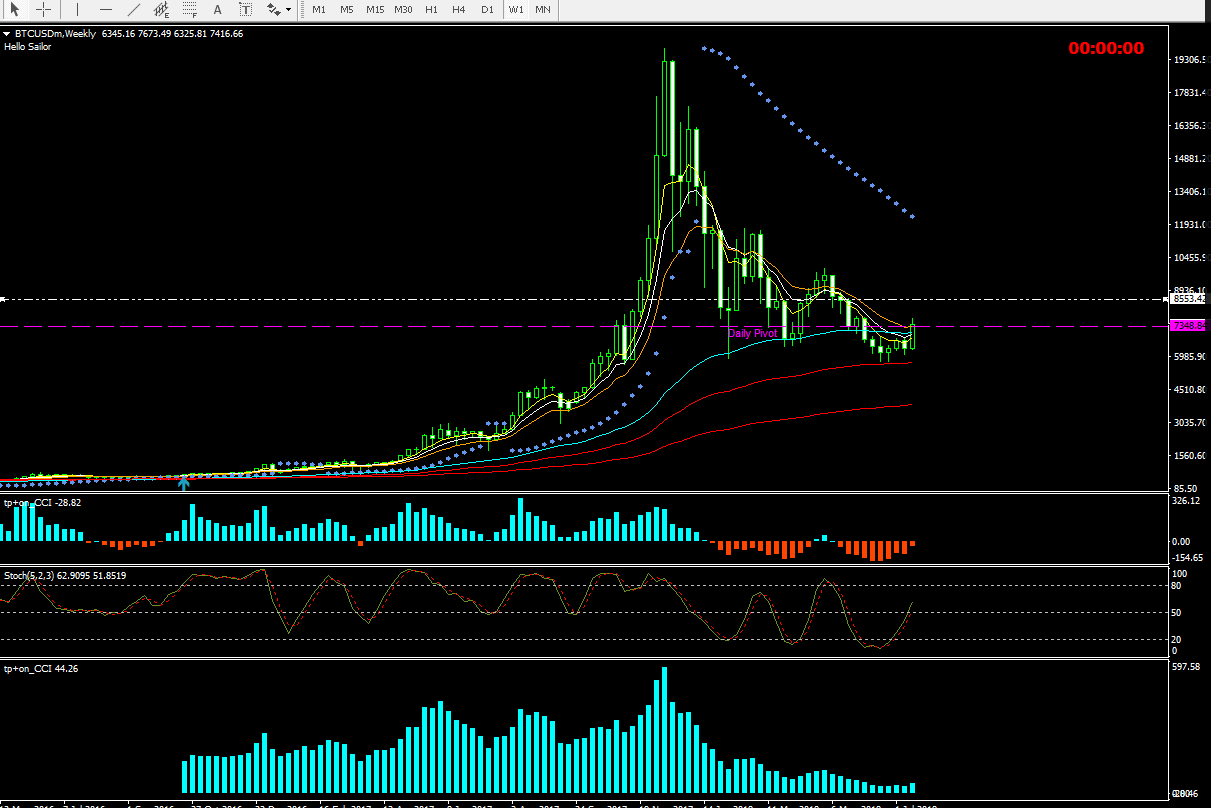1211x808 pixels.
Task: Click the tp+on_CCI 44.26 label
Action: [x=41, y=668]
